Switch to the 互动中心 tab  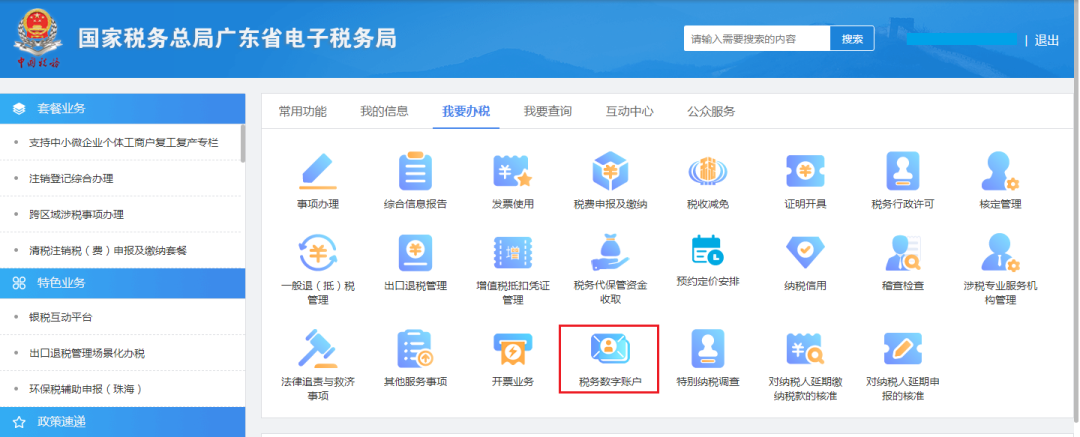[630, 112]
